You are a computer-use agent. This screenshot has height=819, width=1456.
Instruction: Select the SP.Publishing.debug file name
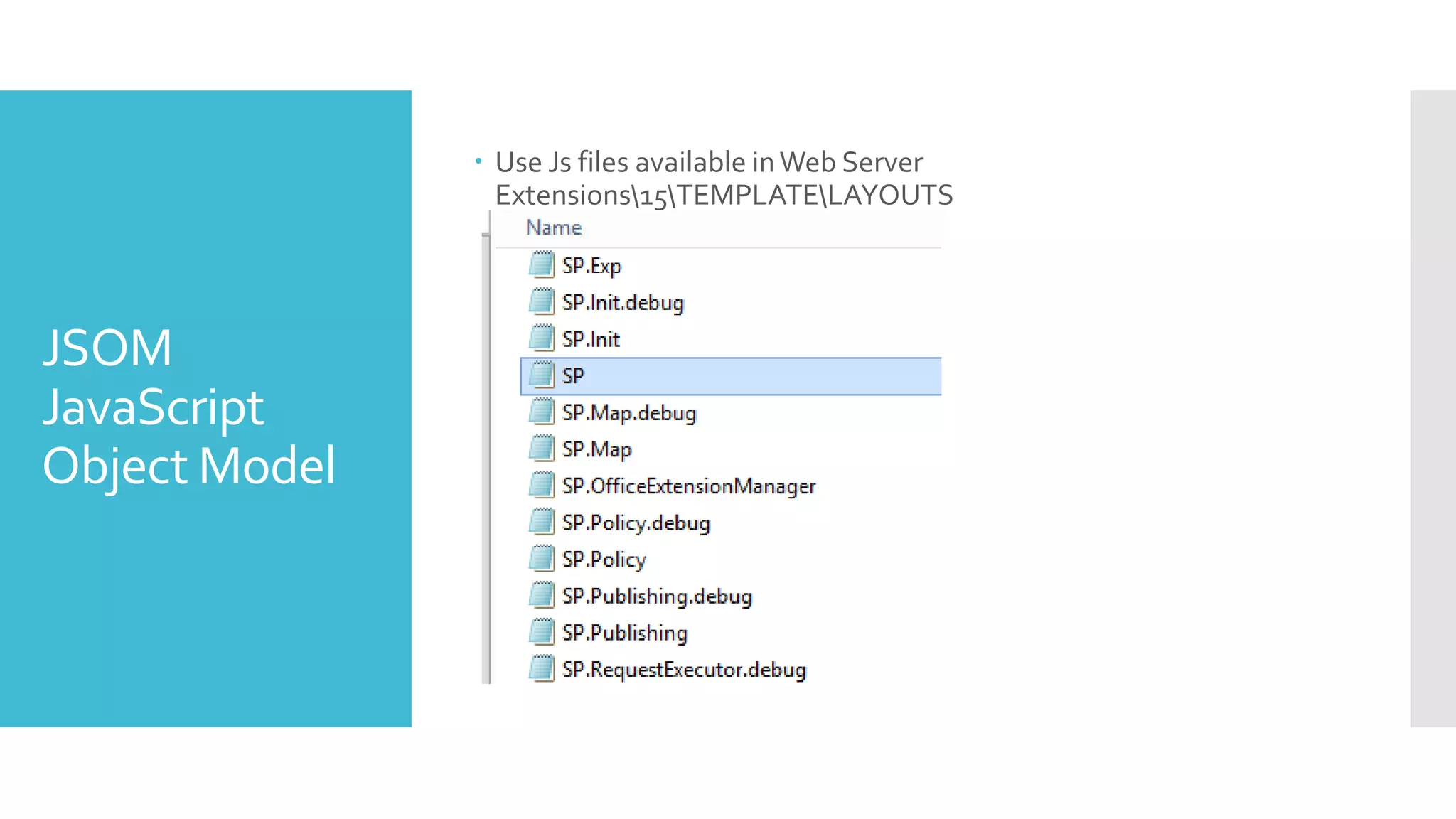coord(657,596)
